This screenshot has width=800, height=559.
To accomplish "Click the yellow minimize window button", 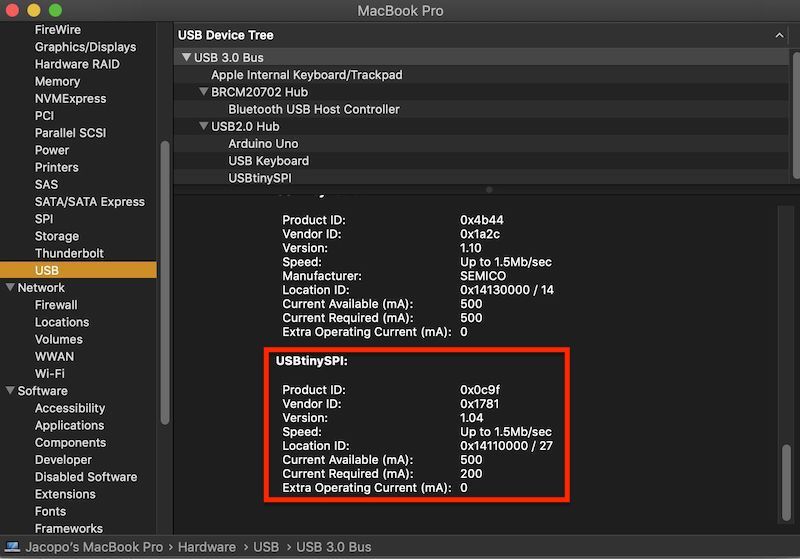I will coord(34,10).
